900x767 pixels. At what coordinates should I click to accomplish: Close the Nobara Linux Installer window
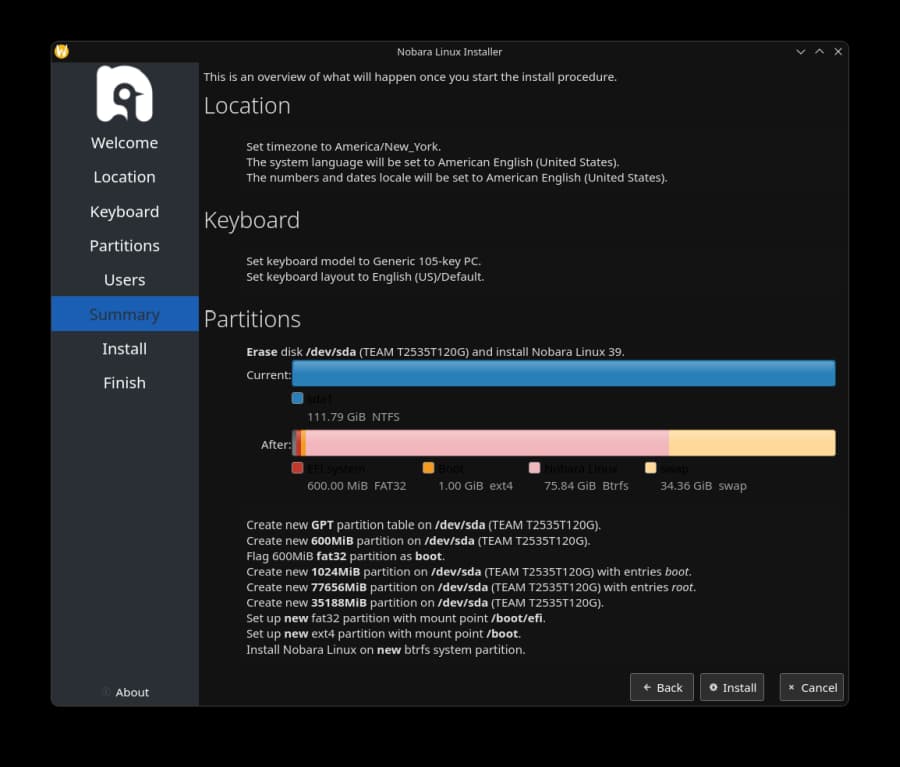[x=838, y=52]
